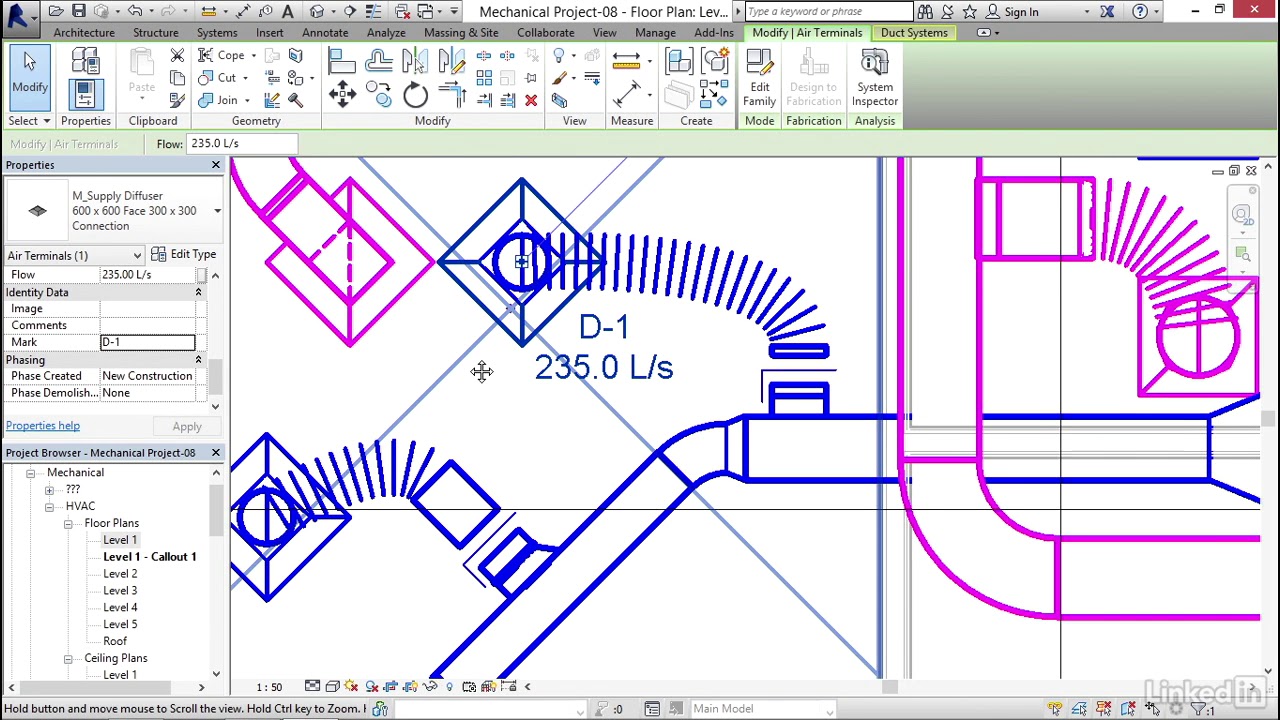This screenshot has height=720, width=1280.
Task: Collapse the Identity Data section
Action: 198,293
